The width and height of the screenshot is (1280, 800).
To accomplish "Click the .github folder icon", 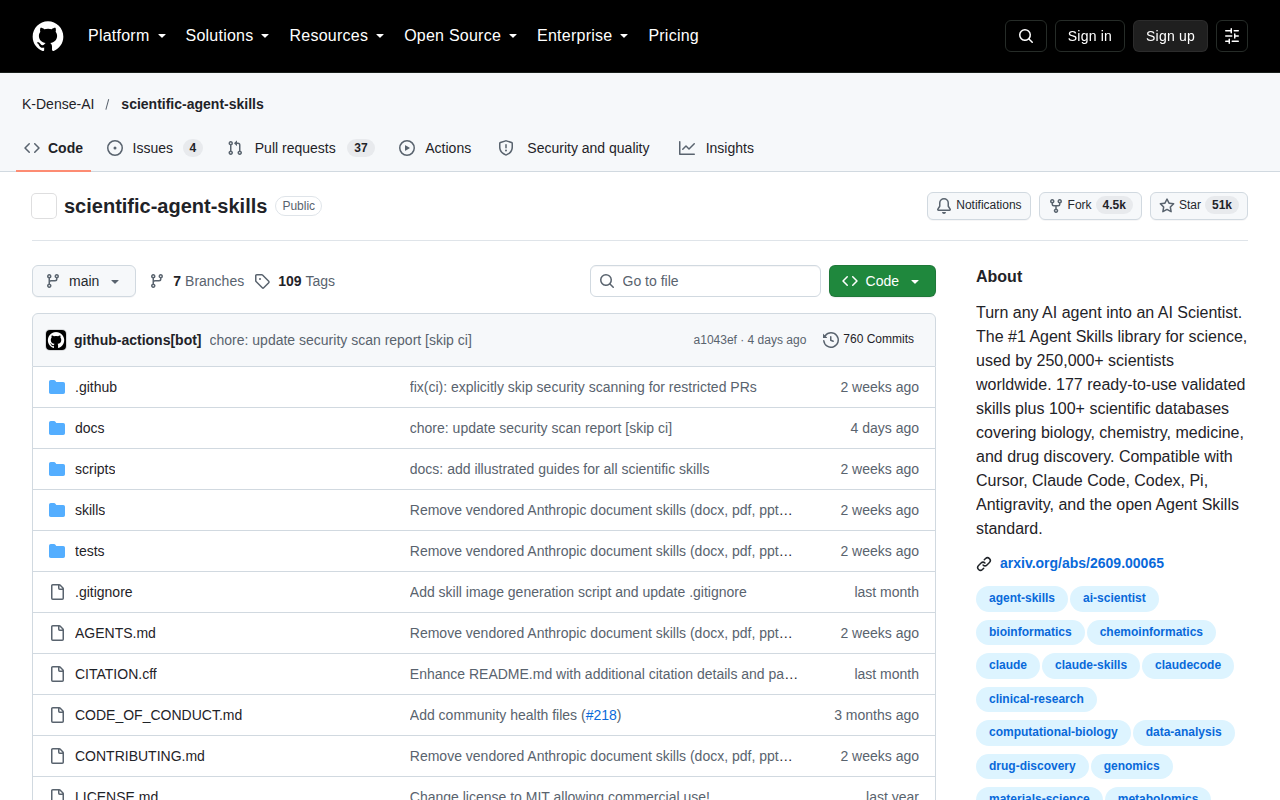I will [x=57, y=387].
